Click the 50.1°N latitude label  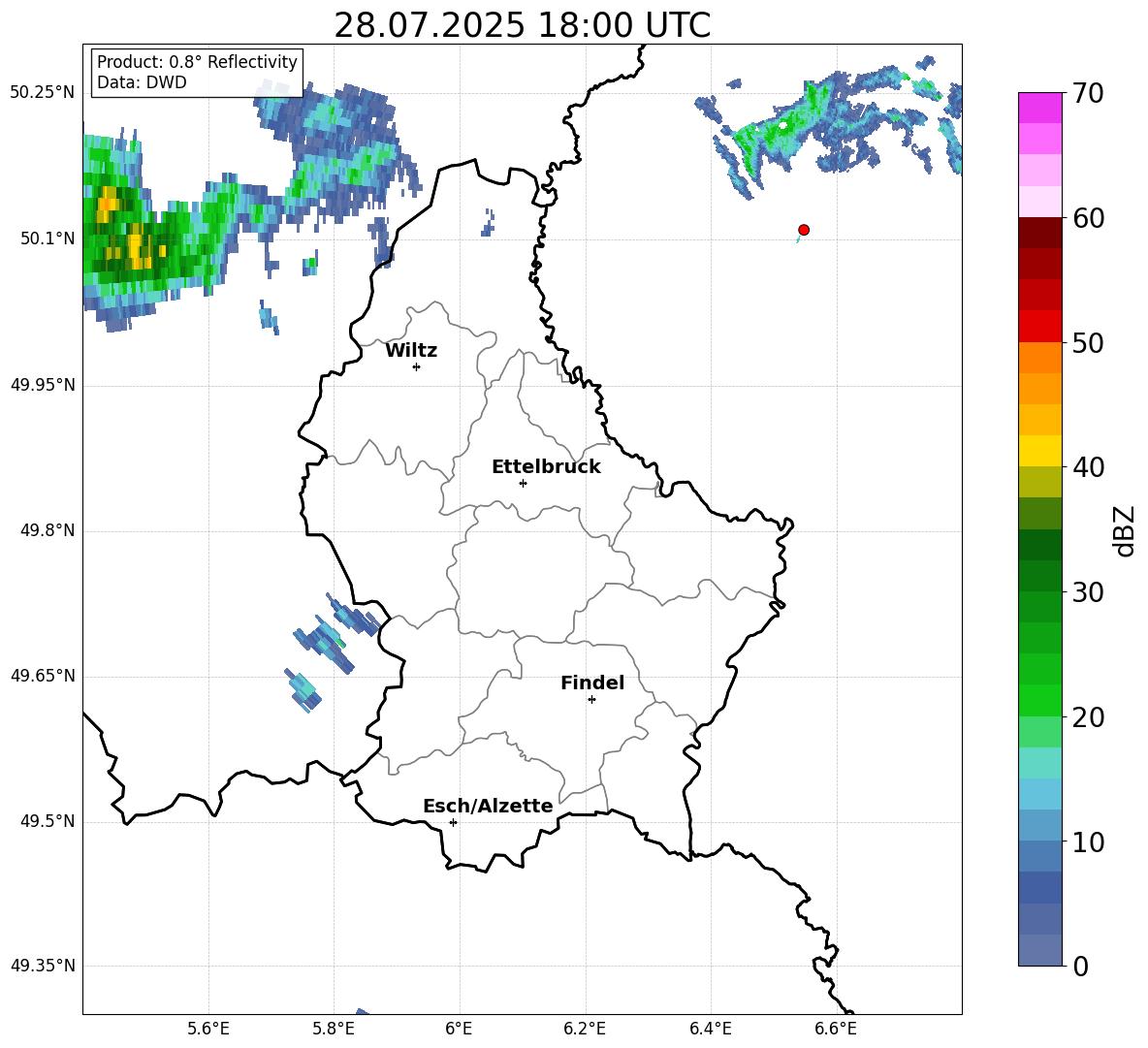tap(47, 239)
